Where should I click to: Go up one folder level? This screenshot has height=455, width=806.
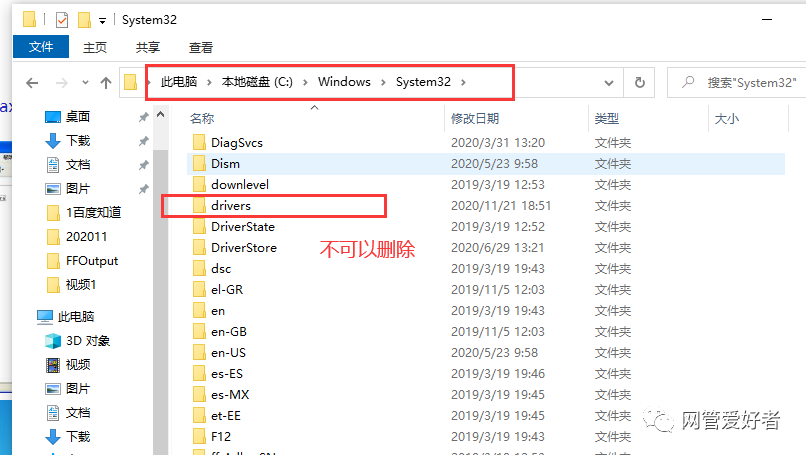pyautogui.click(x=106, y=83)
